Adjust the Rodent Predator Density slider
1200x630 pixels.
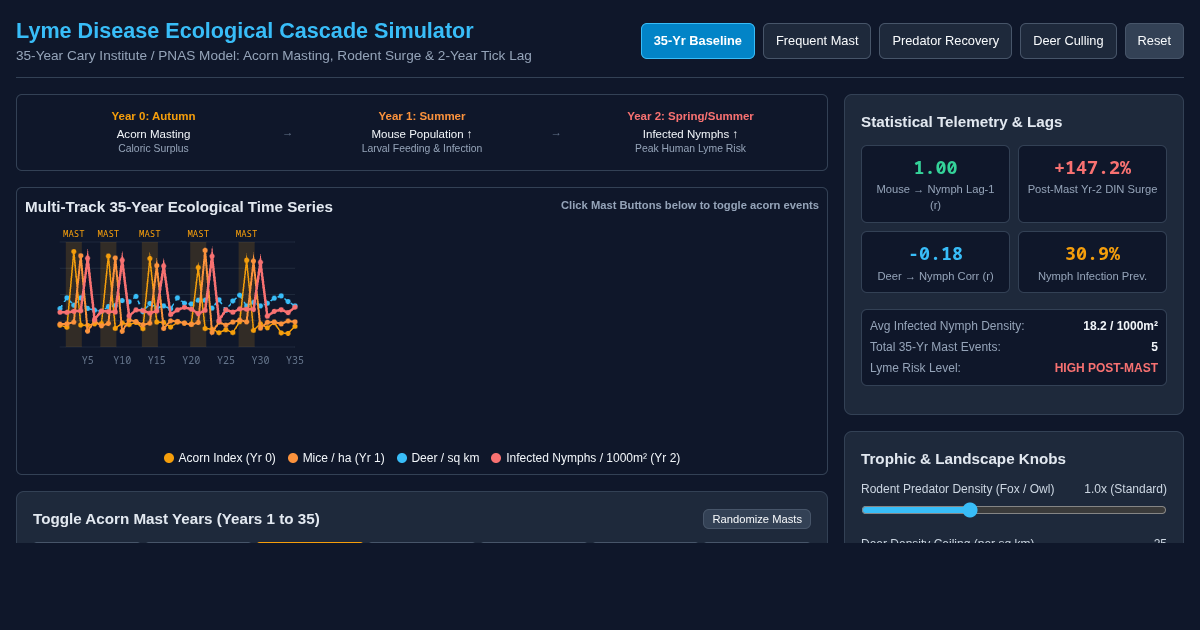click(1014, 510)
